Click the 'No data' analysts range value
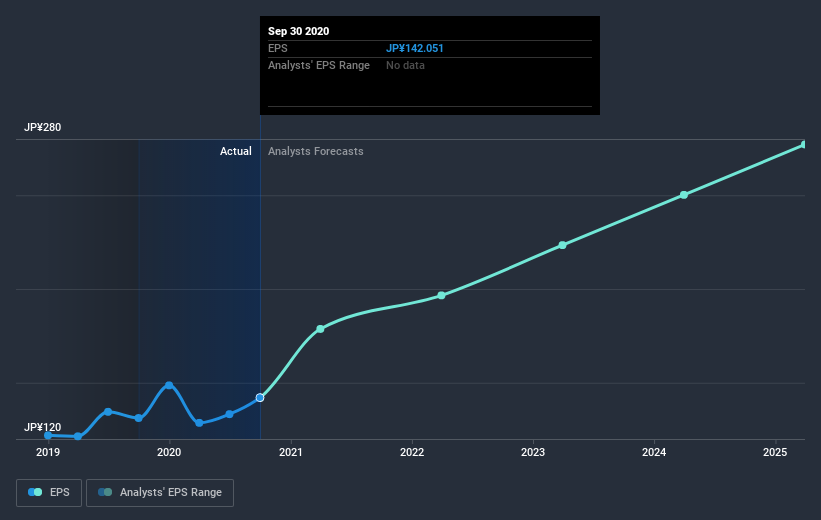Screen dimensions: 821x520 coord(405,65)
